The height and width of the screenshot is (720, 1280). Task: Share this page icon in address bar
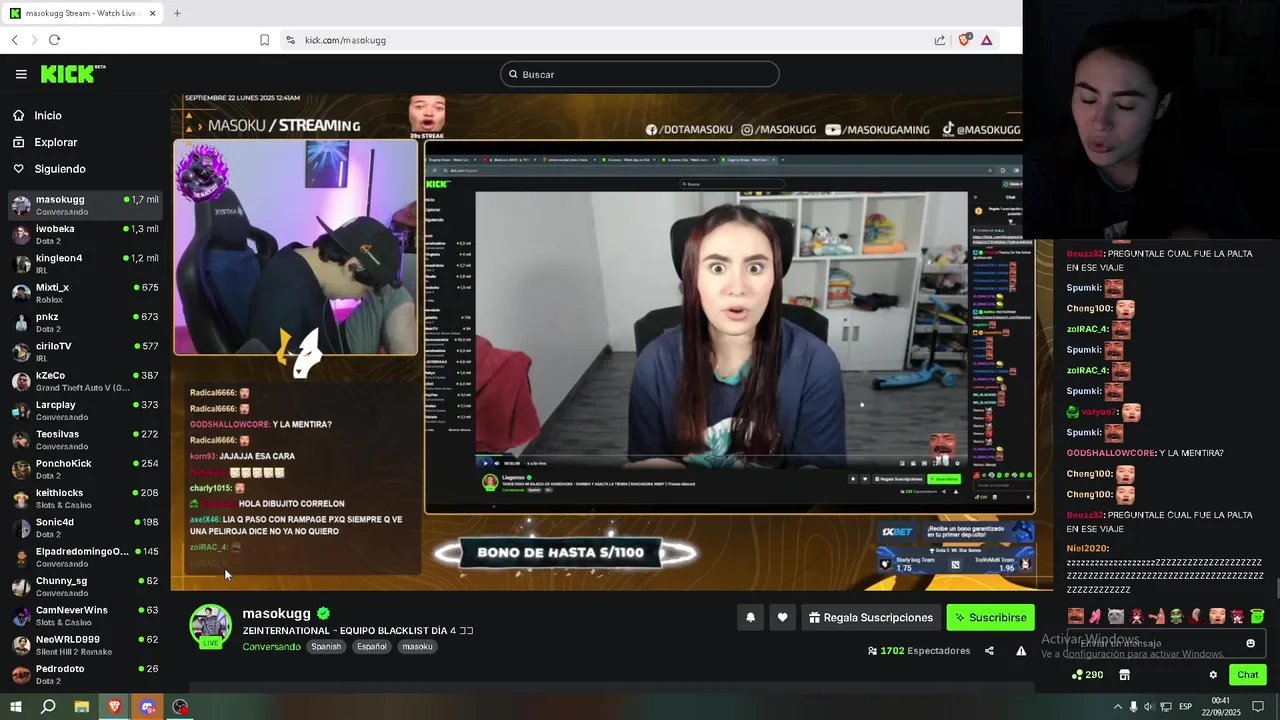click(x=940, y=40)
